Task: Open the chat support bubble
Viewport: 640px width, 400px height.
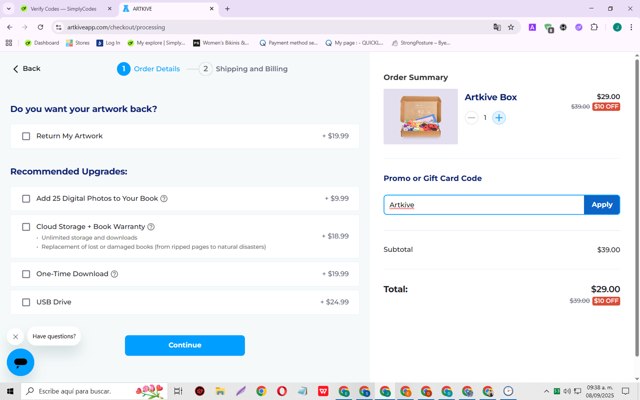Action: (x=20, y=362)
